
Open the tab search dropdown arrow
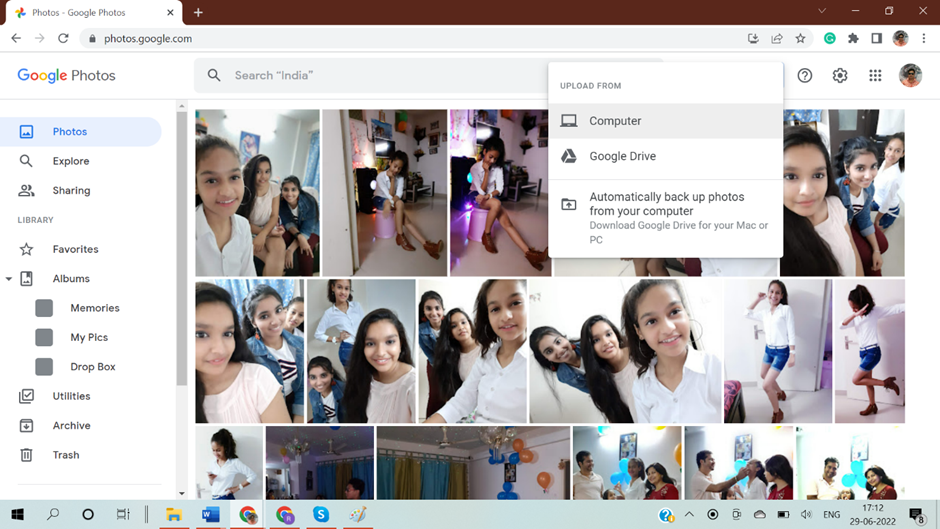[x=822, y=11]
